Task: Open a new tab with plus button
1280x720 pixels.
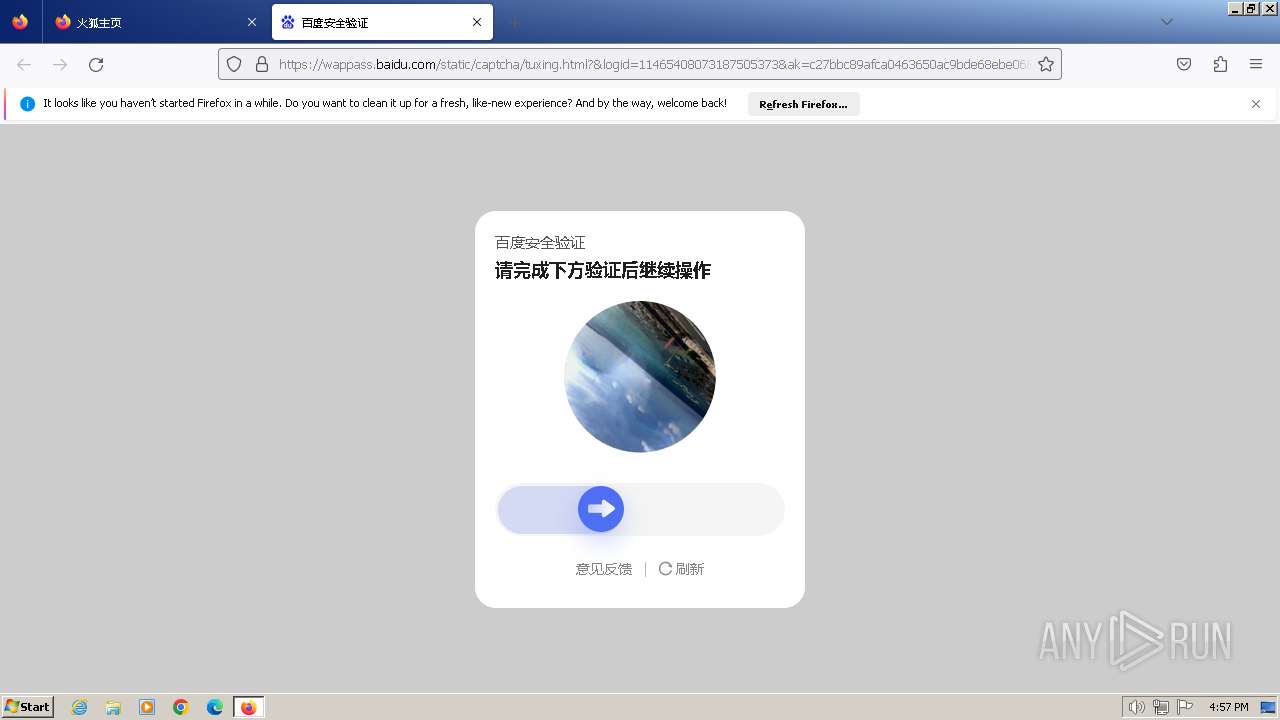Action: coord(514,22)
